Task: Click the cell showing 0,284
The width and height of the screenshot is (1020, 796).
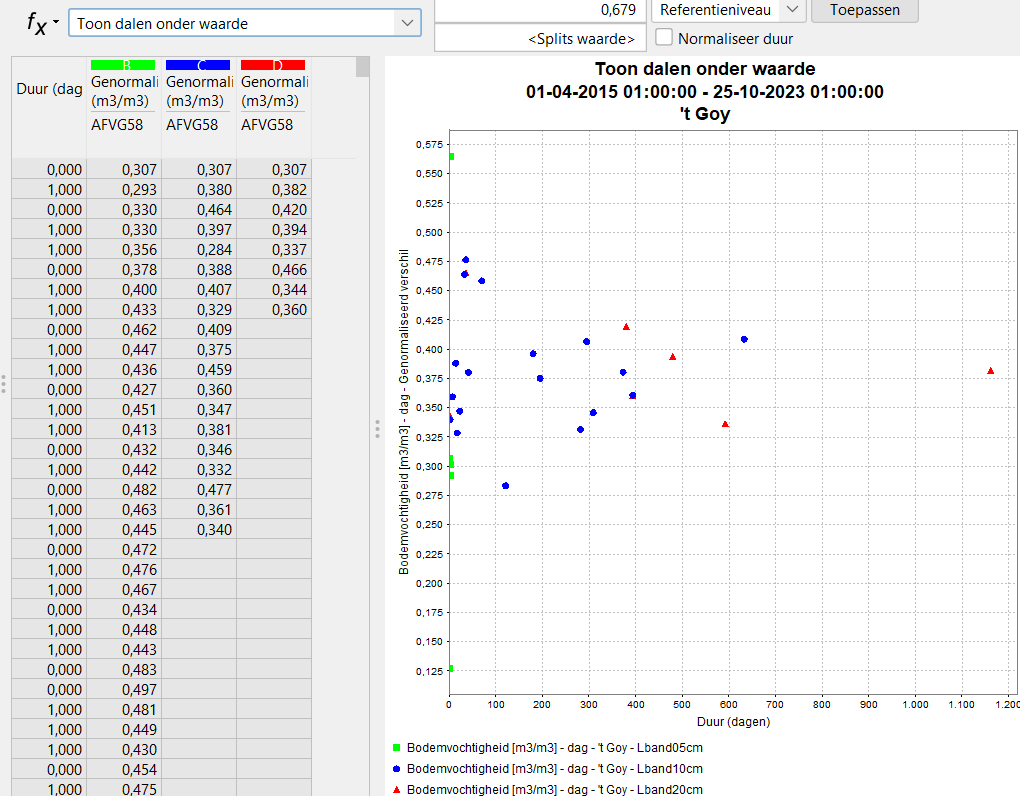Action: 198,250
